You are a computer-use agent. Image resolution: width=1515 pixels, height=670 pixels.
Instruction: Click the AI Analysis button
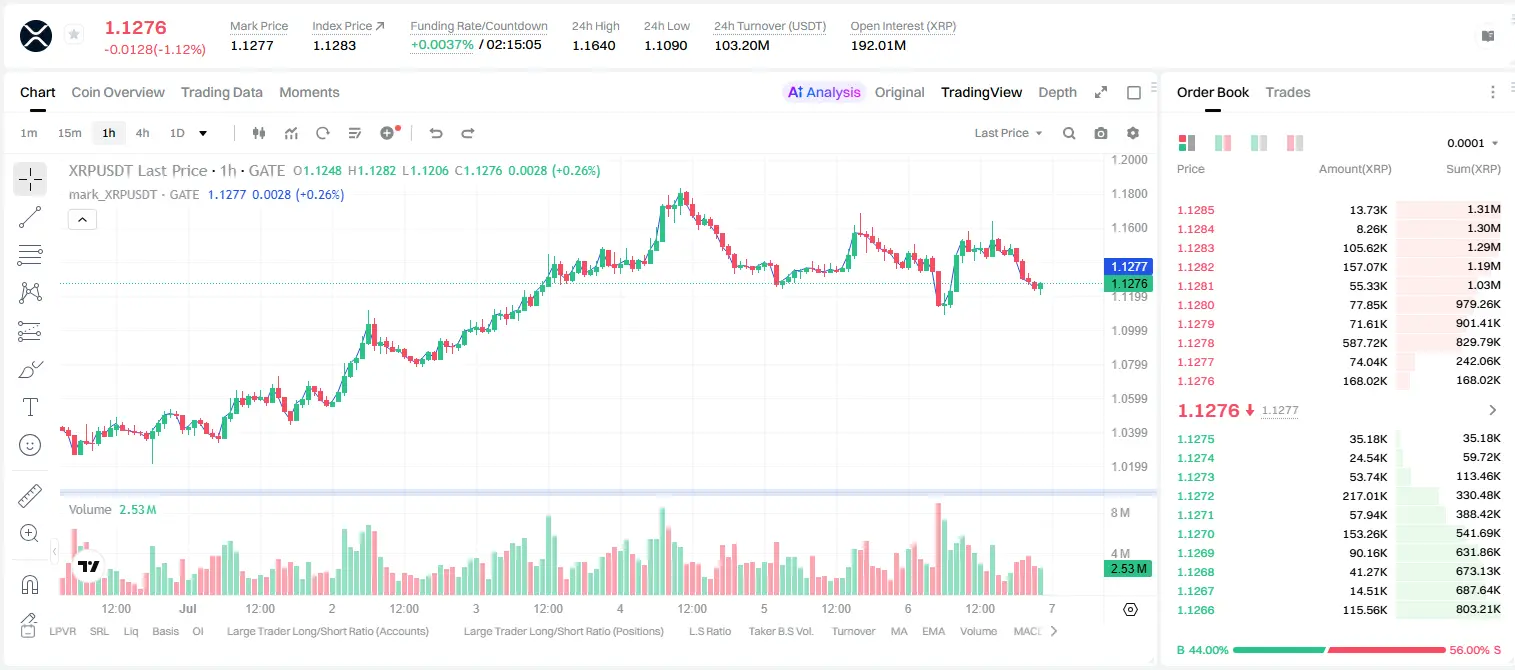(824, 92)
